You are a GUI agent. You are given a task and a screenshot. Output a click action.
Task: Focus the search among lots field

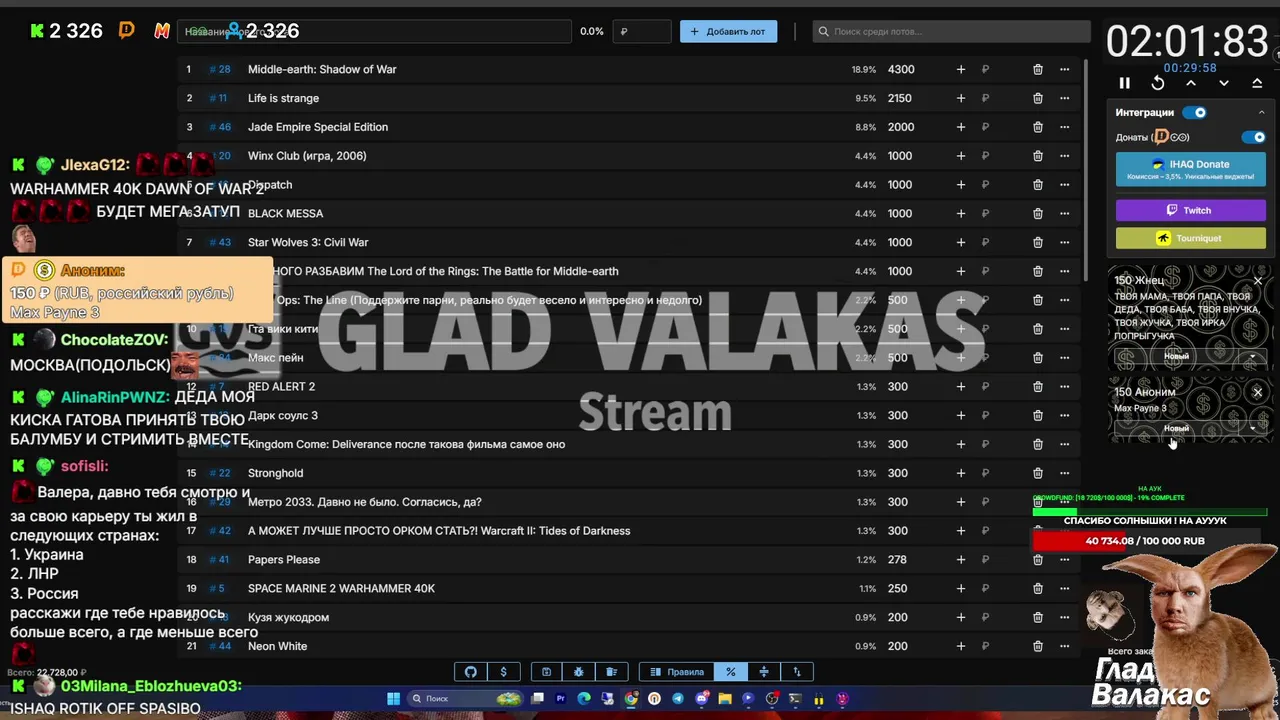click(950, 31)
